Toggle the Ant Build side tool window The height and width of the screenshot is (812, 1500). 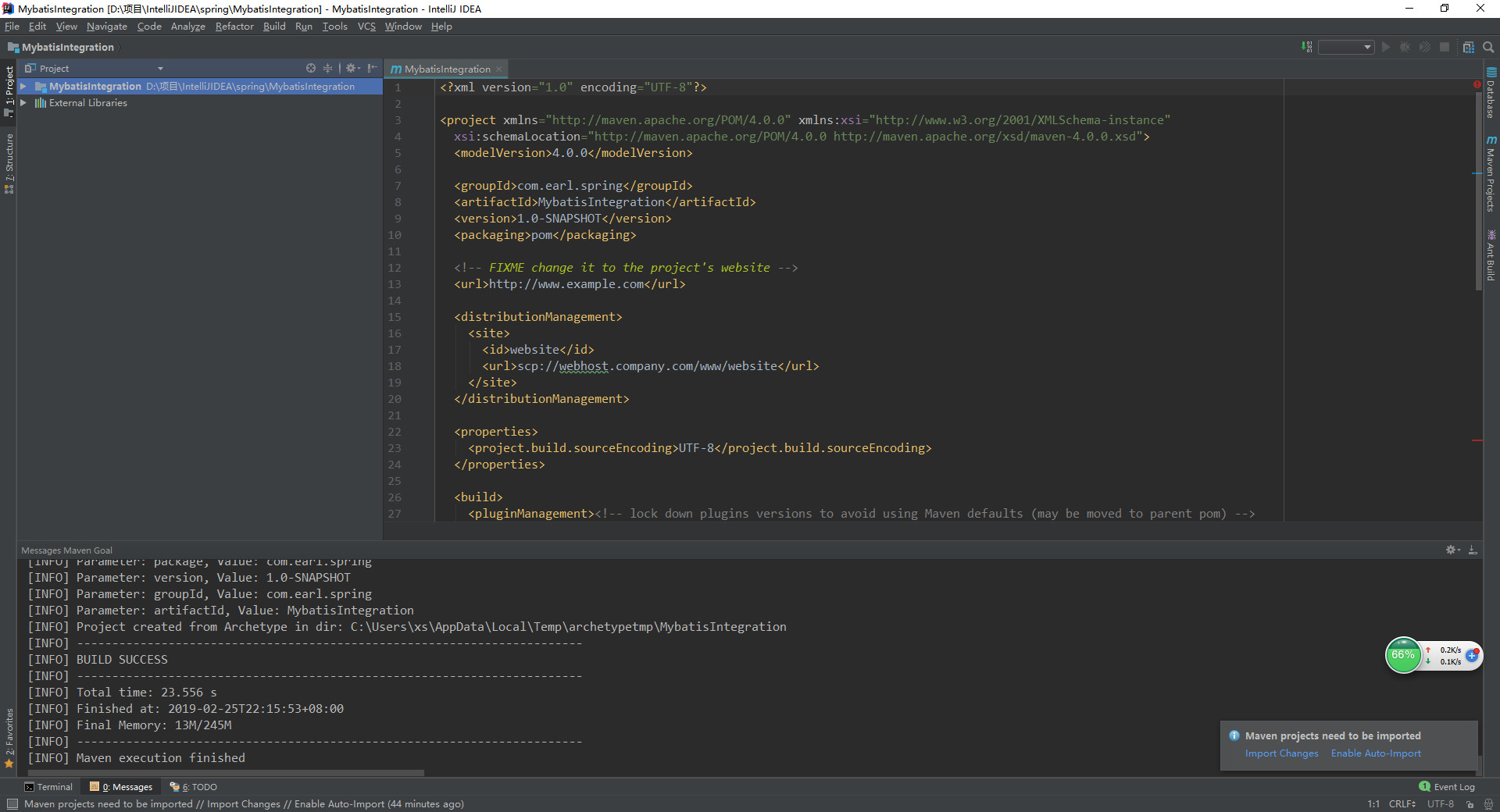tap(1491, 255)
